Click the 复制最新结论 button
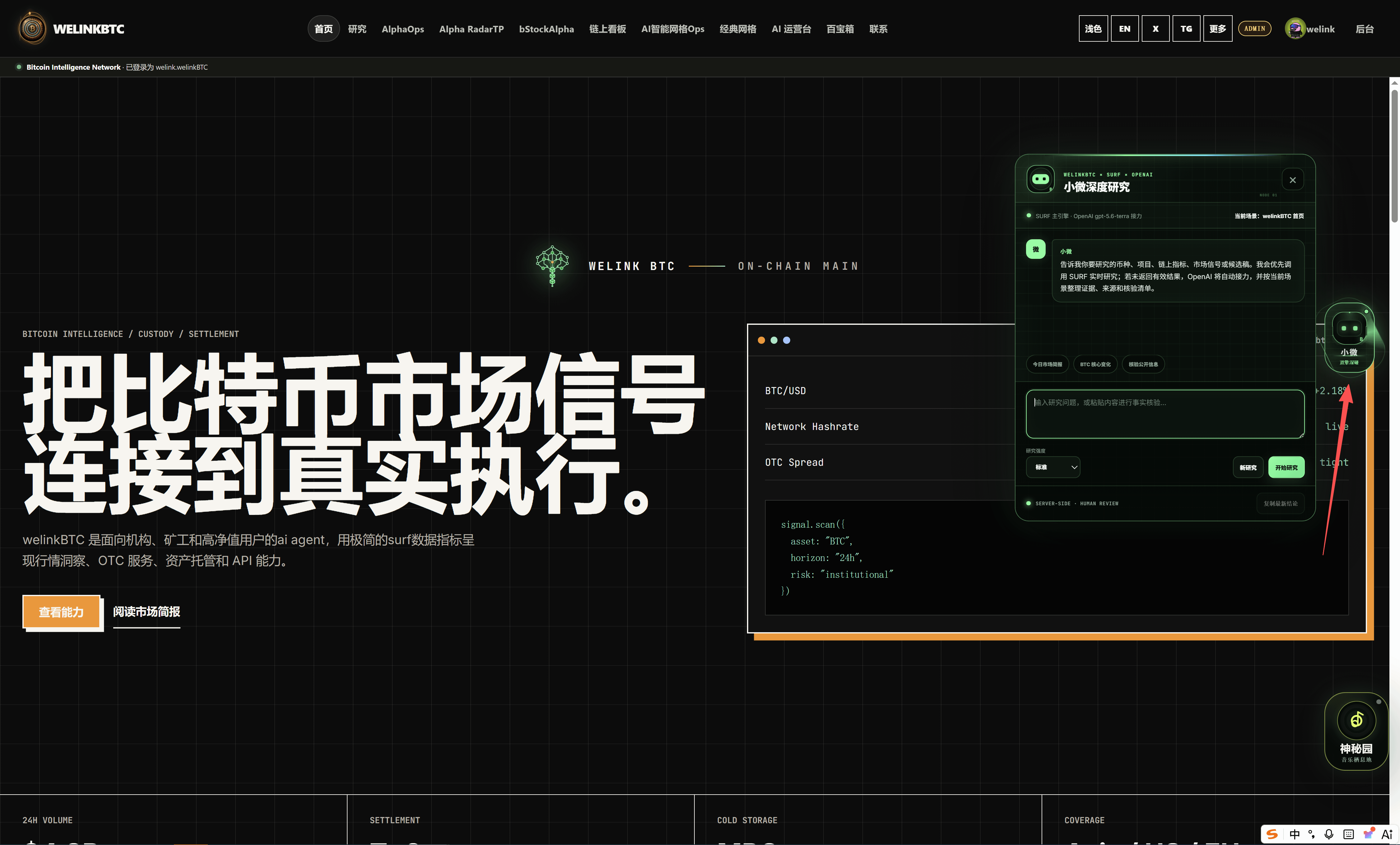 1280,503
